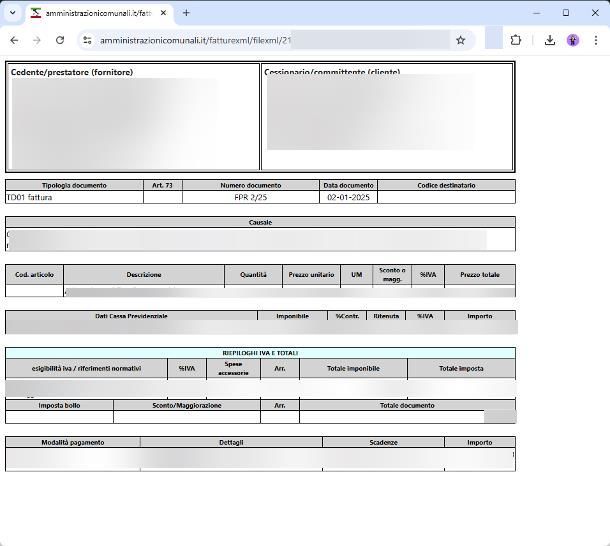
Task: Click the 'UM' column header
Action: click(356, 275)
